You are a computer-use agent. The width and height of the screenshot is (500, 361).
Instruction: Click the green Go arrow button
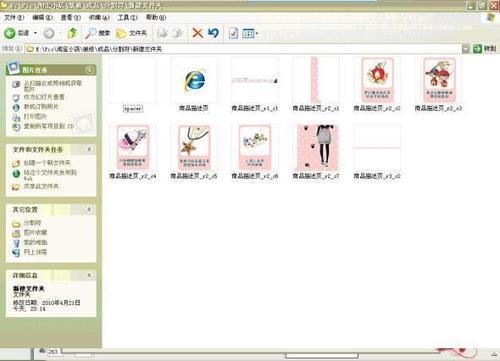click(x=478, y=49)
